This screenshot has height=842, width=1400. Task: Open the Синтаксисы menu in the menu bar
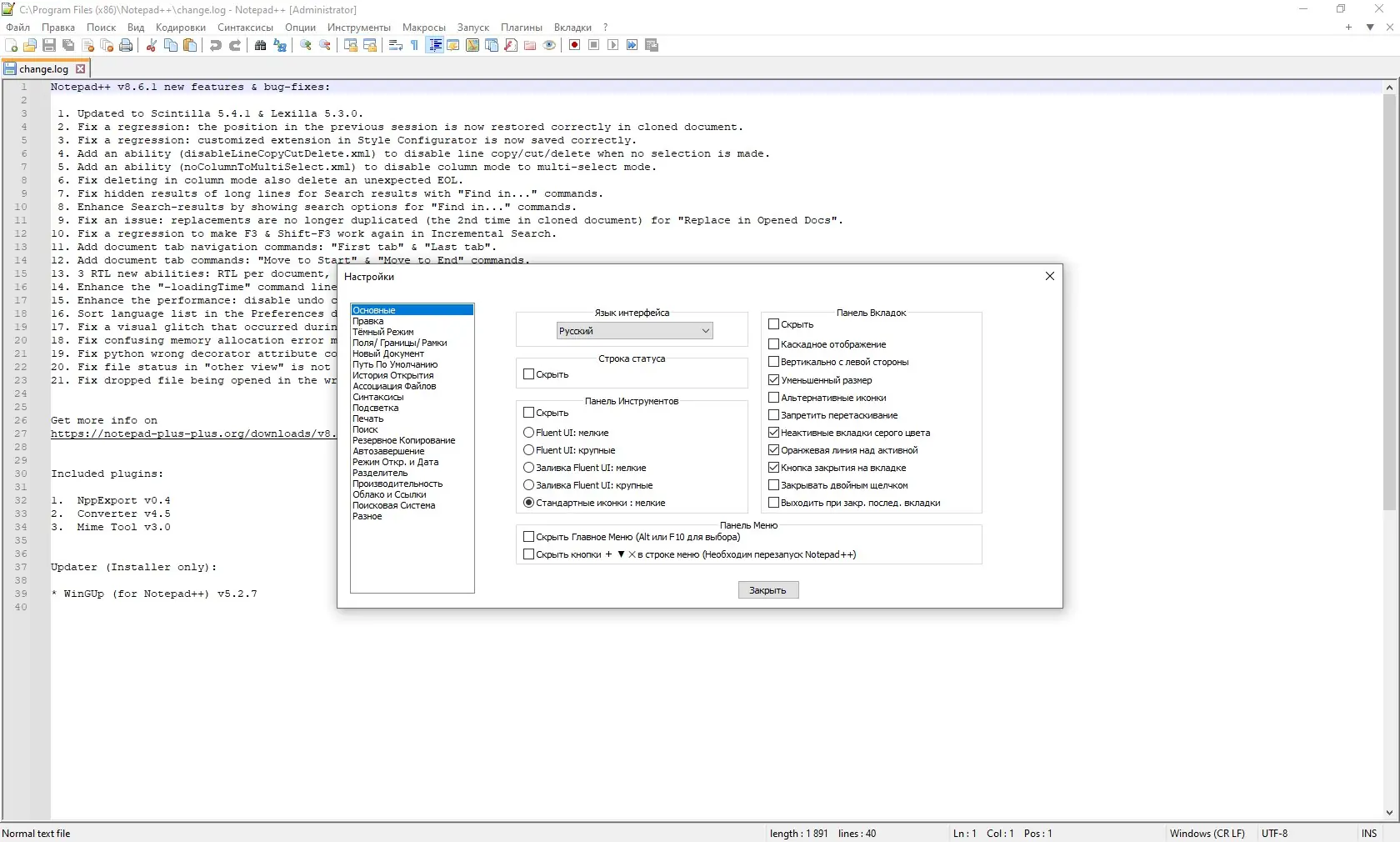pyautogui.click(x=246, y=28)
